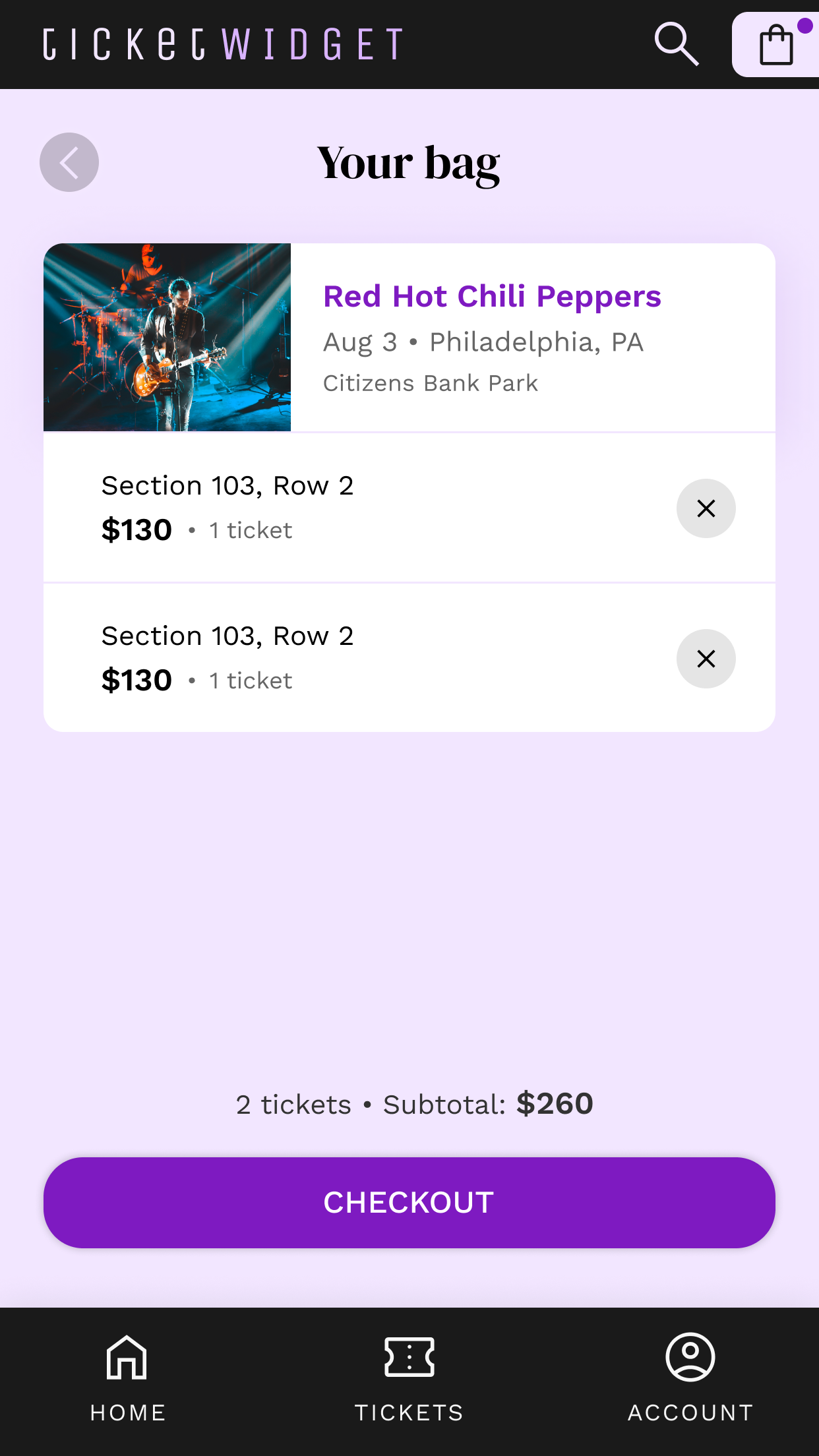The image size is (819, 1456).
Task: Select the HOME tab label
Action: [128, 1412]
